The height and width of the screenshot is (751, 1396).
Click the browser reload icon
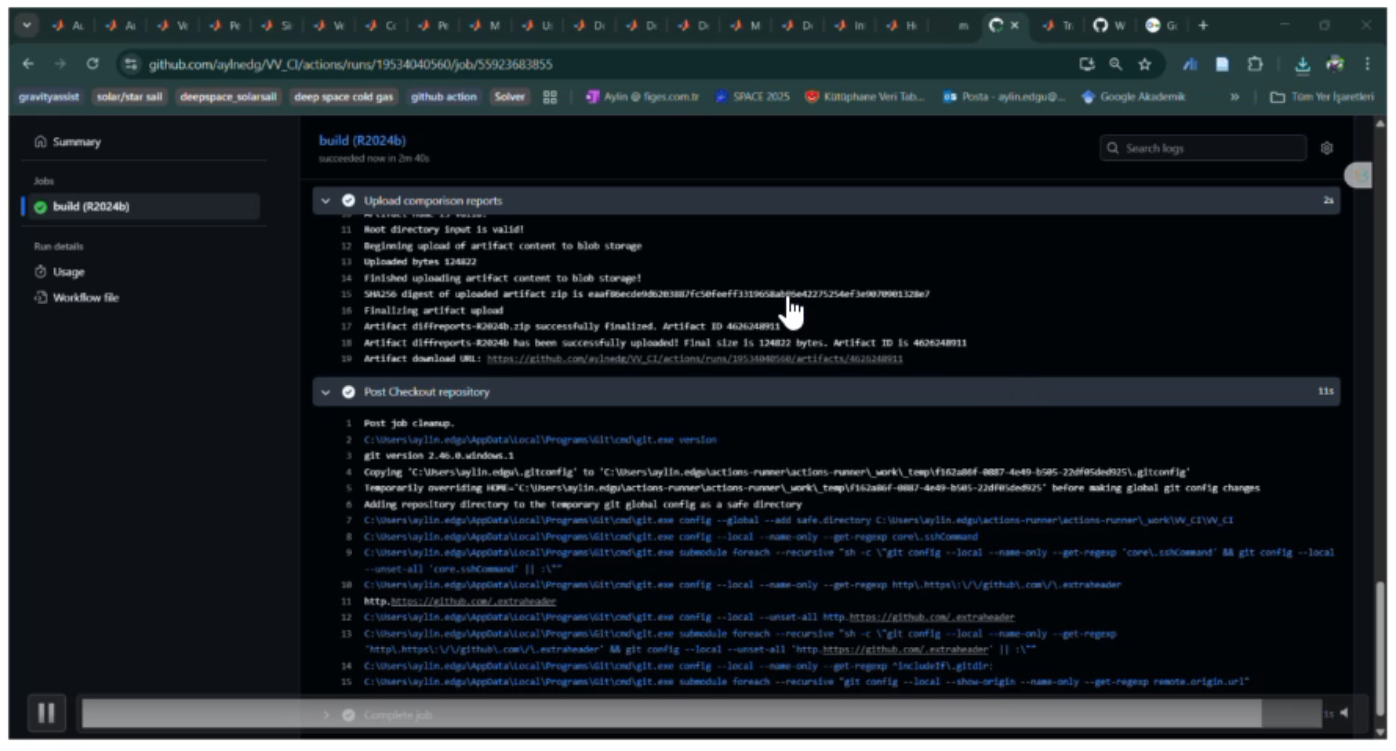pyautogui.click(x=92, y=64)
